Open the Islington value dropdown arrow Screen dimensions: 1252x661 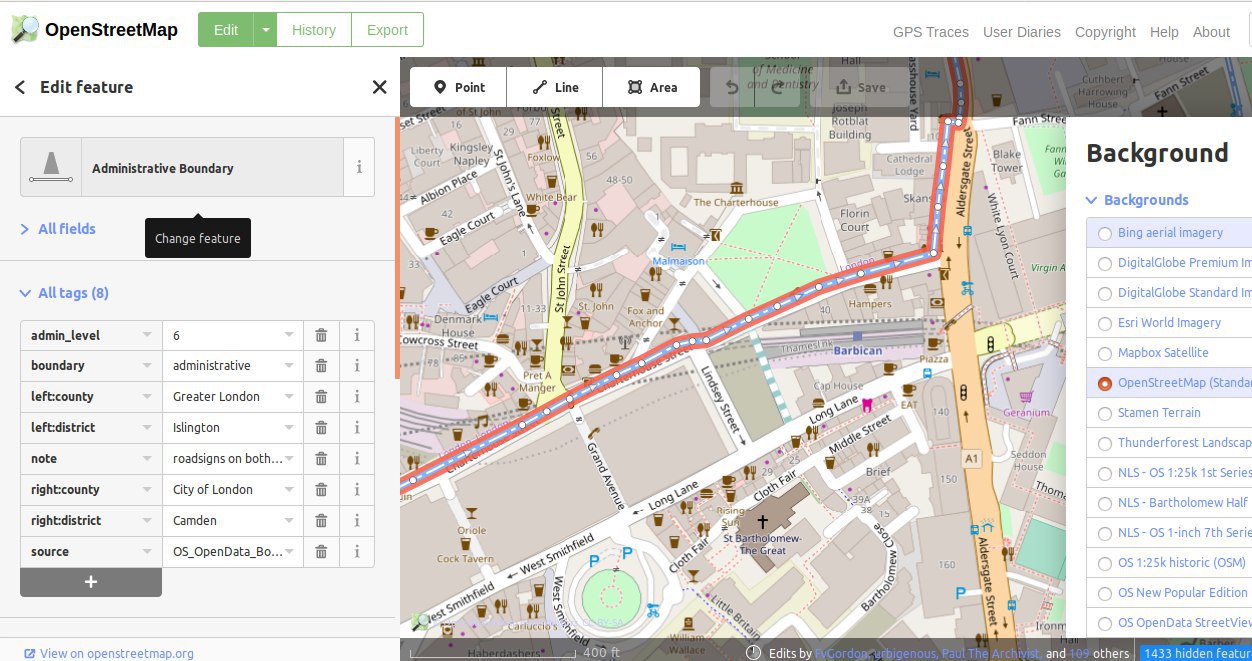pos(289,428)
